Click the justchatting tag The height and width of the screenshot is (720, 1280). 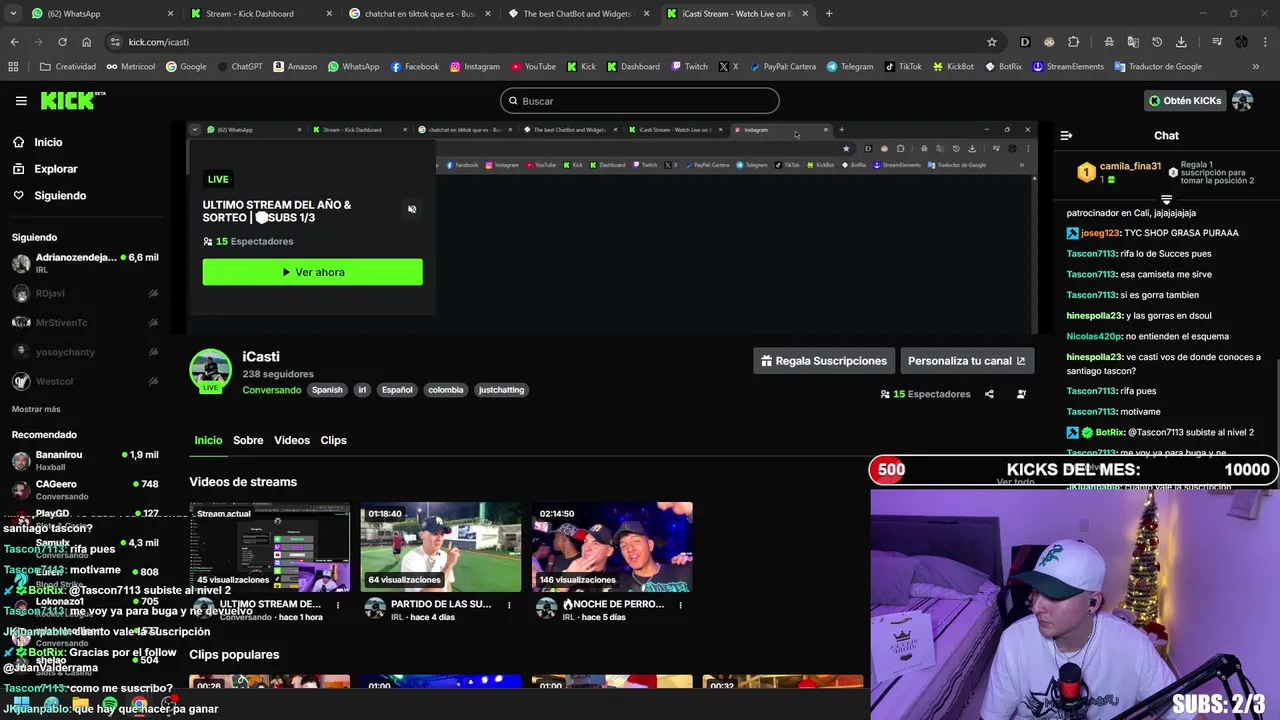click(x=501, y=390)
